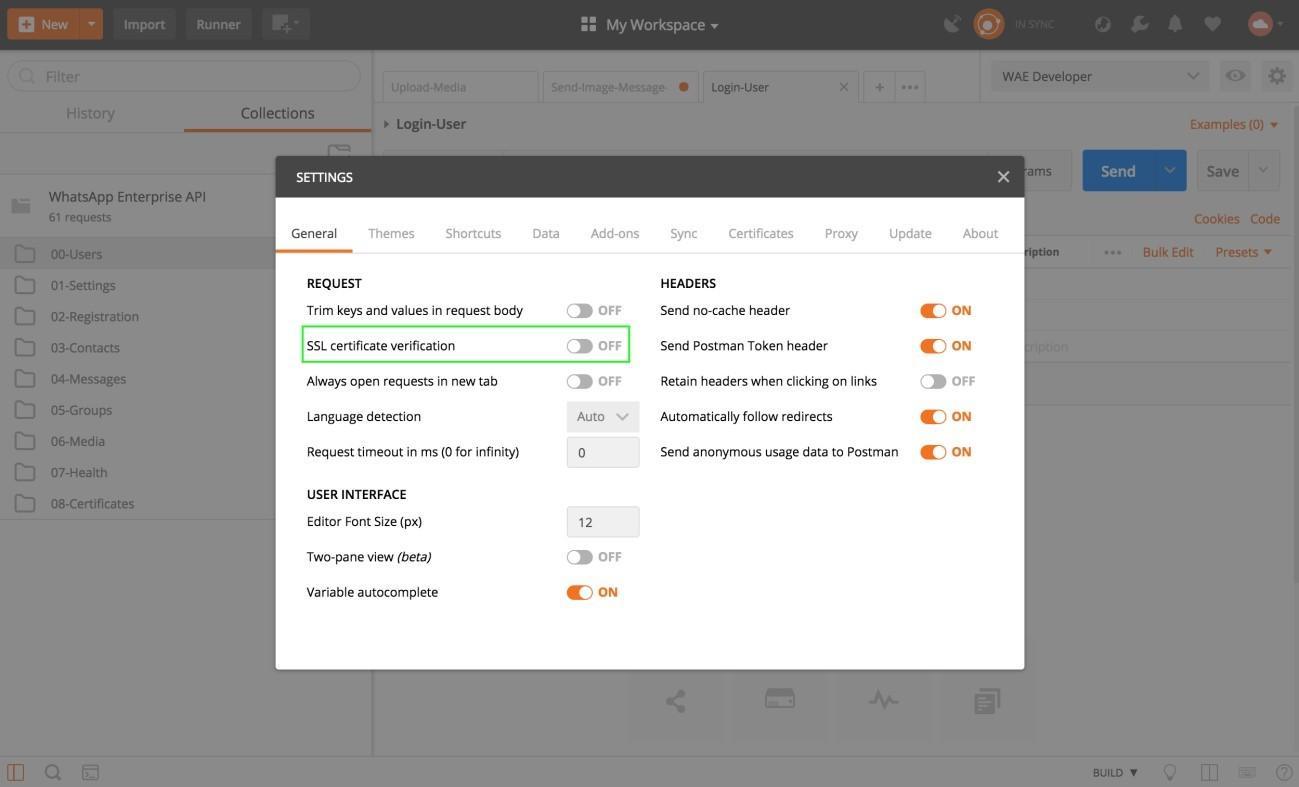Click the Request timeout input field

pyautogui.click(x=602, y=452)
